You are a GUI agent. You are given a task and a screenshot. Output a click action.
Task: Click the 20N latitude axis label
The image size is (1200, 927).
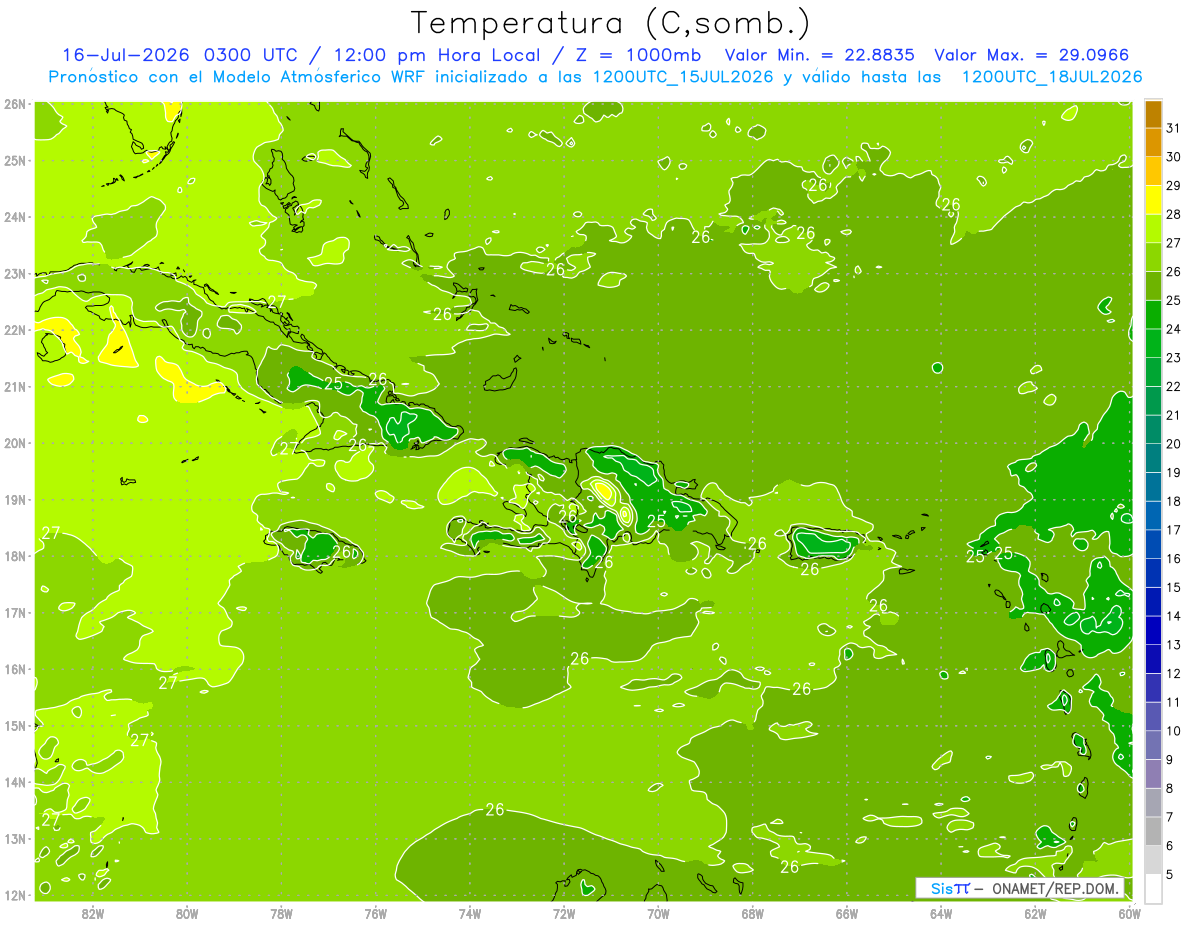click(14, 443)
